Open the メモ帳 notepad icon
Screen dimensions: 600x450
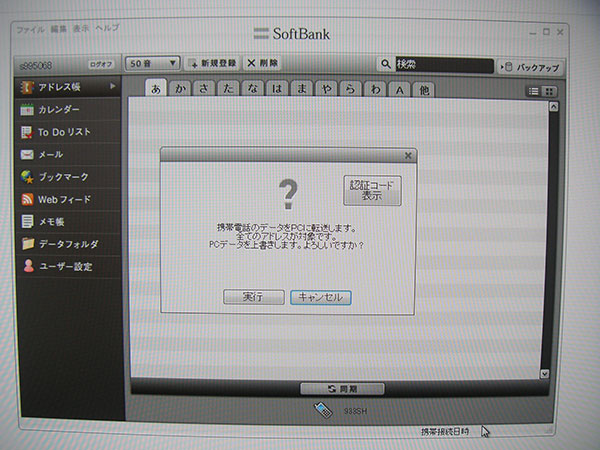pyautogui.click(x=27, y=222)
